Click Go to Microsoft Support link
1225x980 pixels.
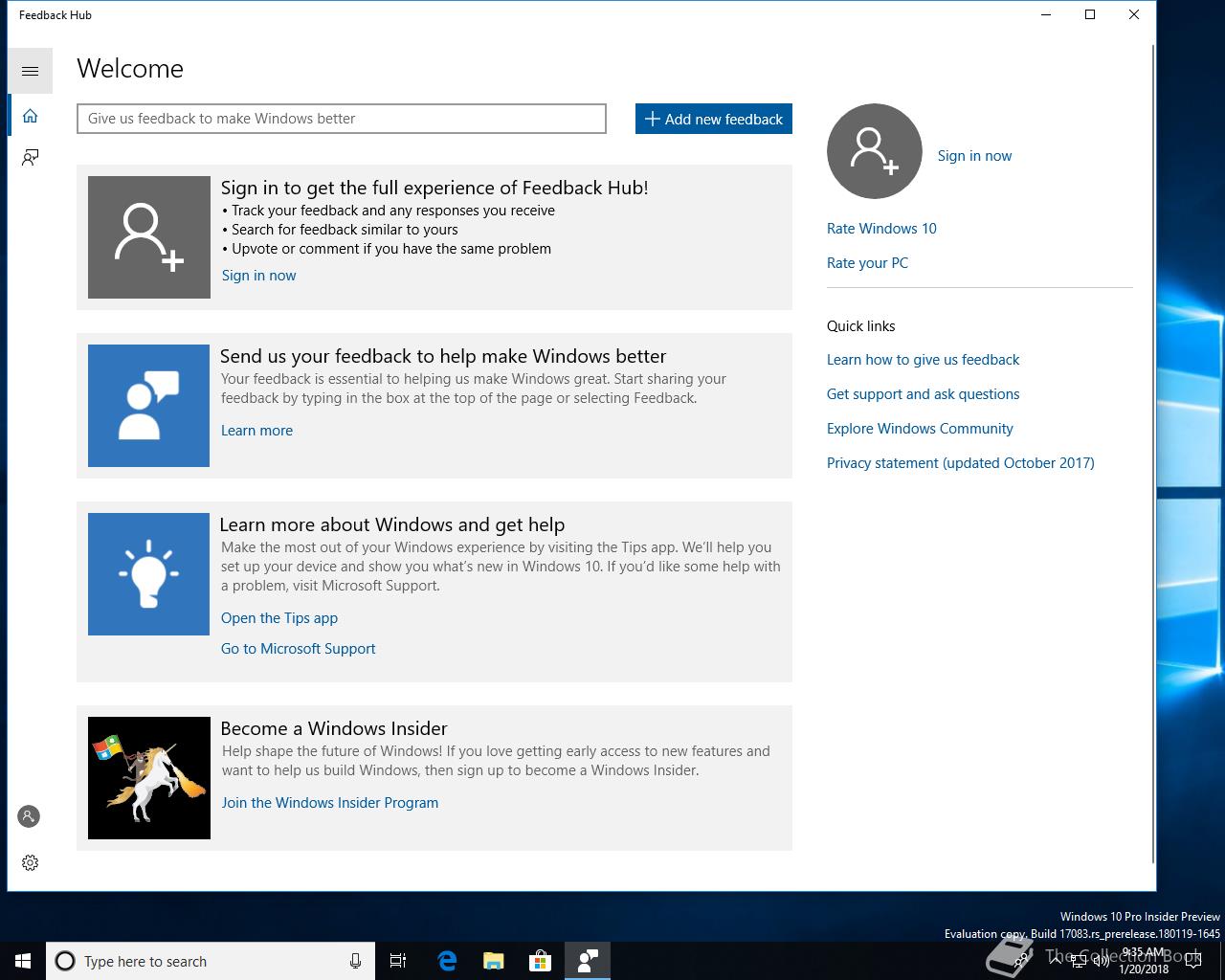[298, 649]
